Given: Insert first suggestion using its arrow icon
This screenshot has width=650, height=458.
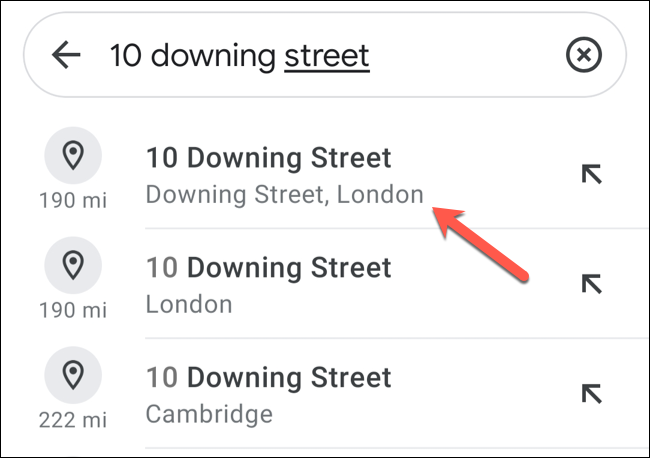Looking at the screenshot, I should pos(593,175).
